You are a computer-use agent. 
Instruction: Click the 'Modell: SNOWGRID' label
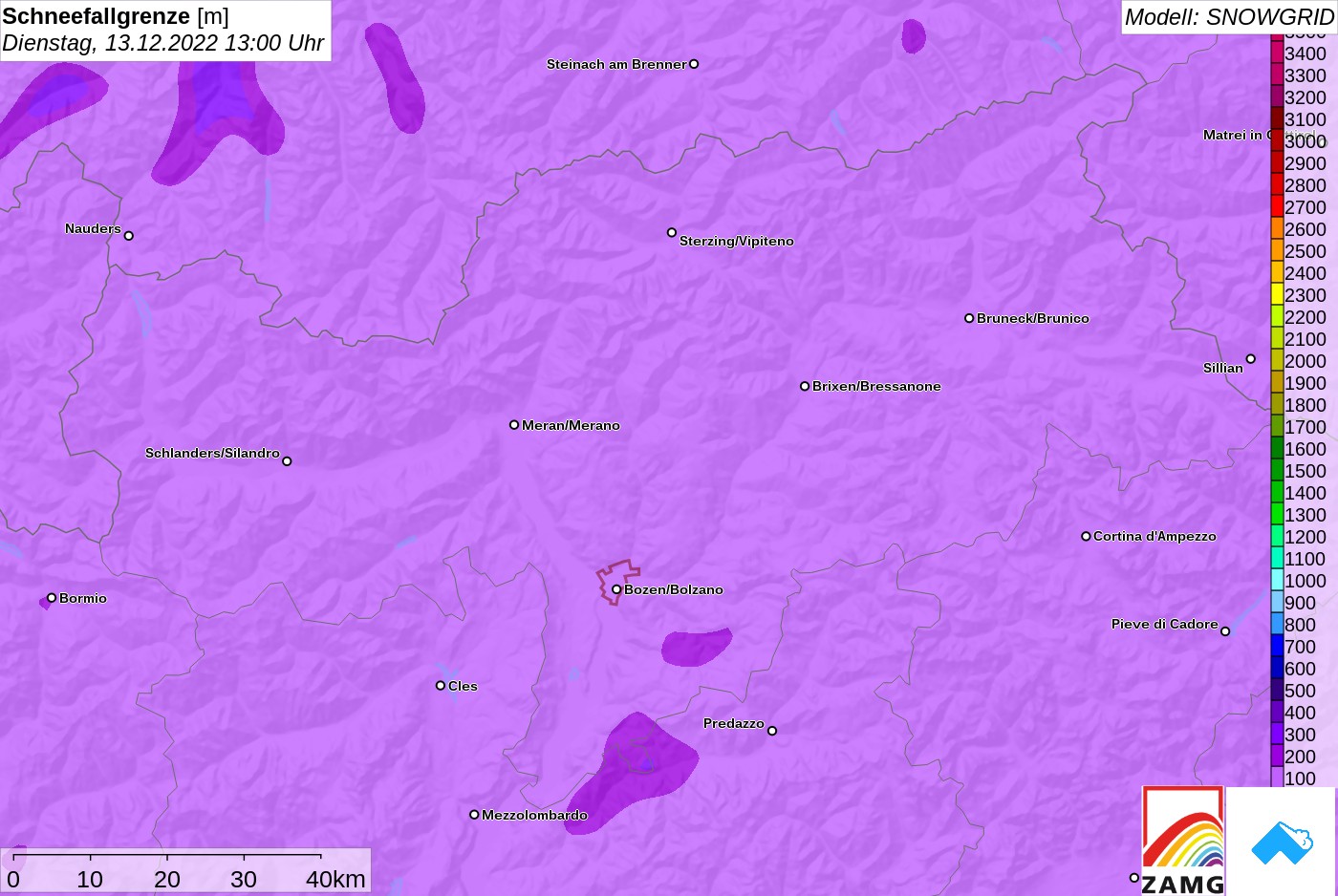pos(1229,17)
